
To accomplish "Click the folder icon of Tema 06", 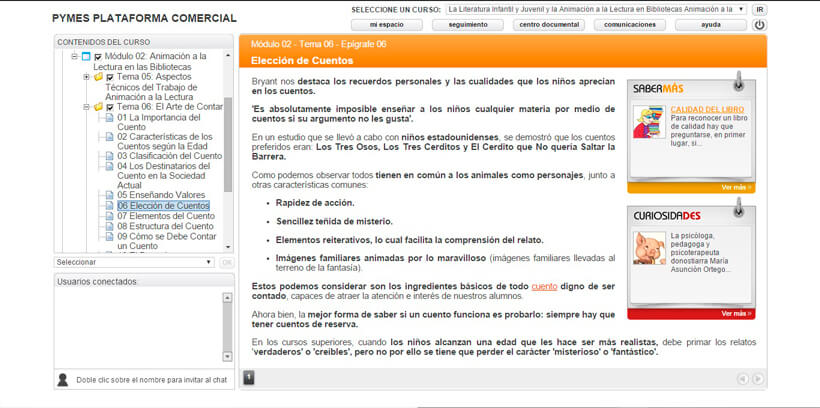I will [x=98, y=107].
